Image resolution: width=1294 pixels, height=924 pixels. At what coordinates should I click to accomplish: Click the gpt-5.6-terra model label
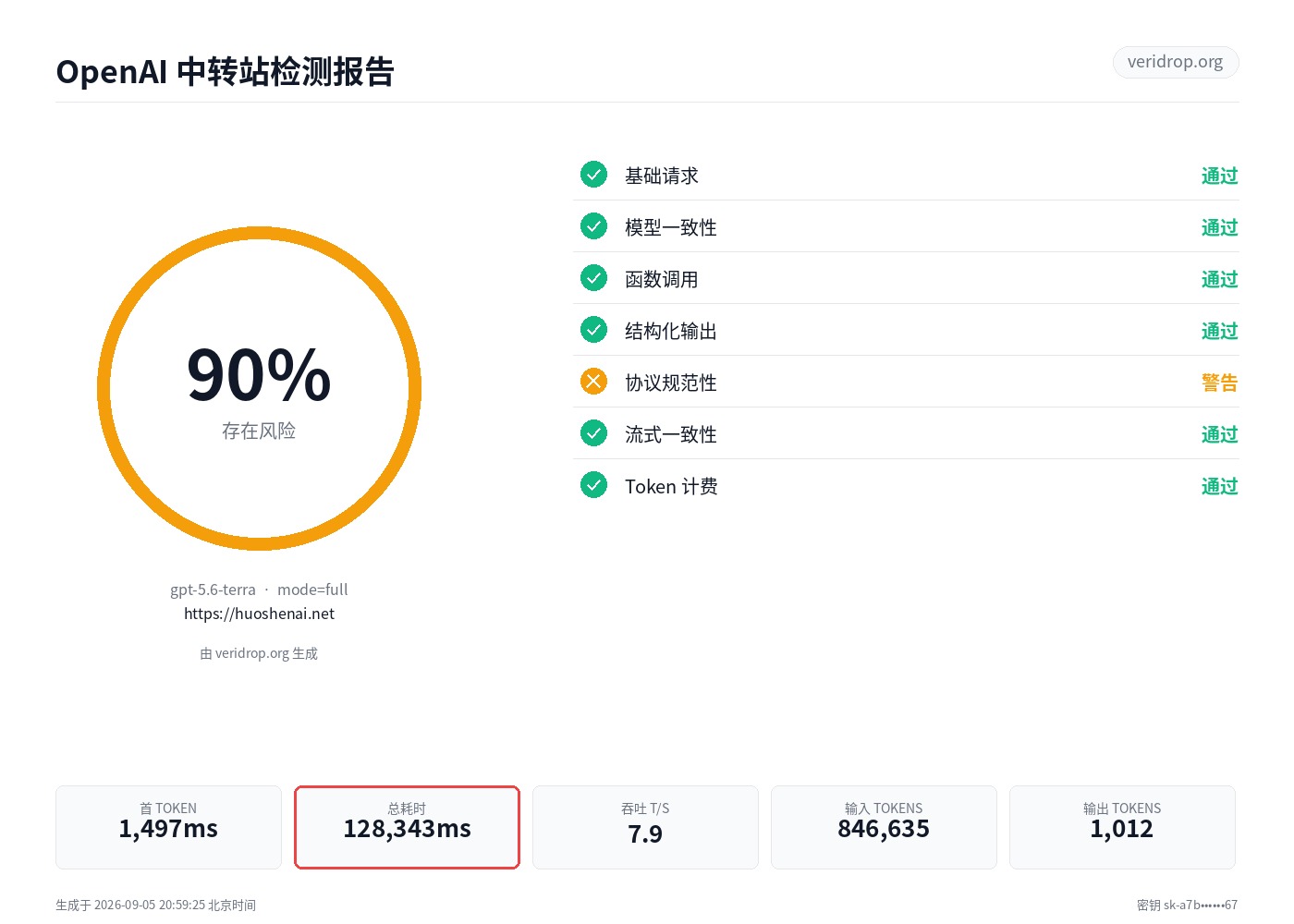pos(213,590)
